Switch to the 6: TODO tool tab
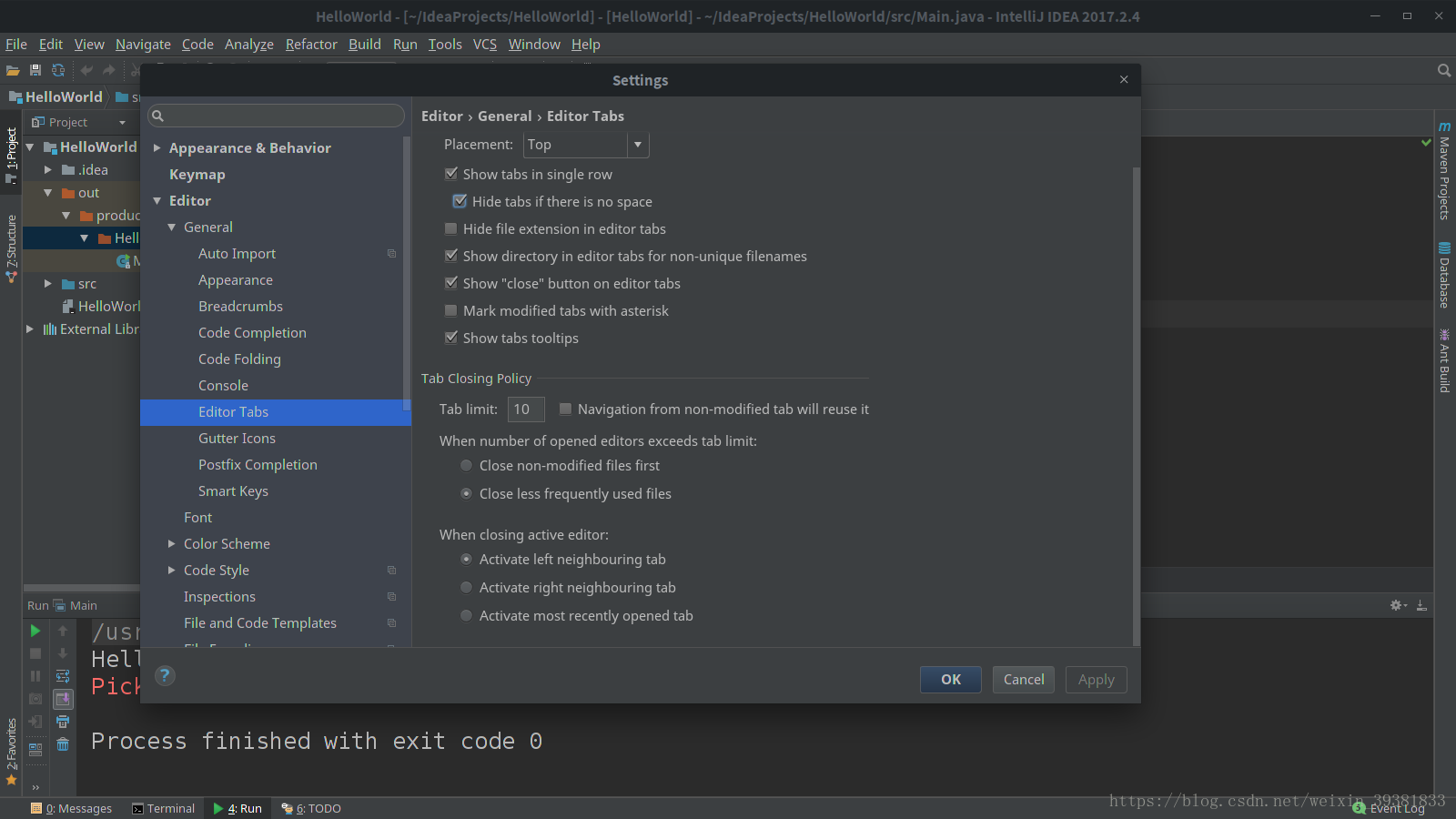 [311, 808]
